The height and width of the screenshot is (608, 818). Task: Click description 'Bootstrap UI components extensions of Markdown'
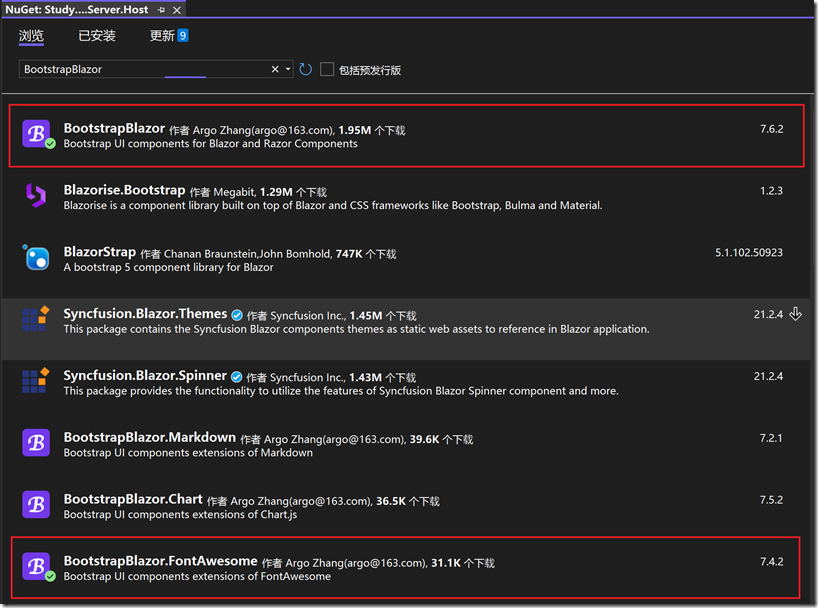(188, 453)
